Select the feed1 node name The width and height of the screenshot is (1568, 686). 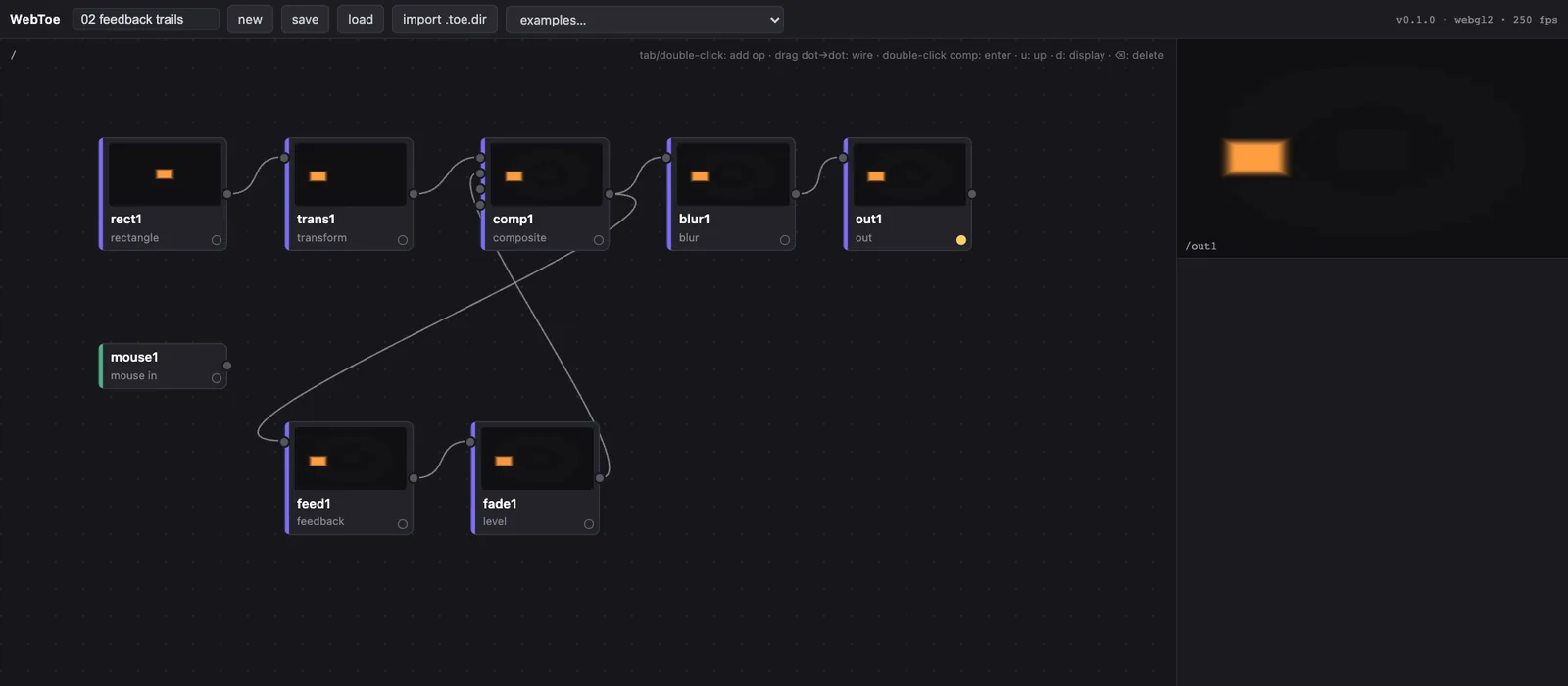click(x=314, y=503)
